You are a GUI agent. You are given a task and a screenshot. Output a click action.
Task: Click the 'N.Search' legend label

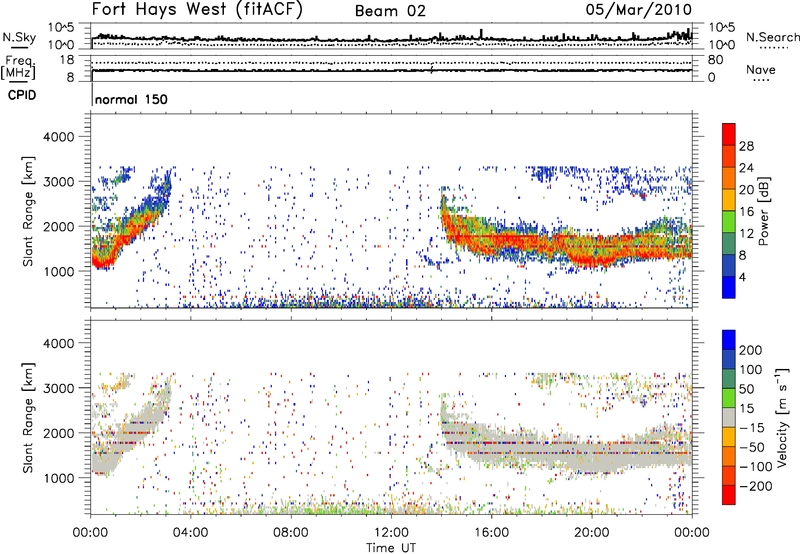[x=772, y=37]
